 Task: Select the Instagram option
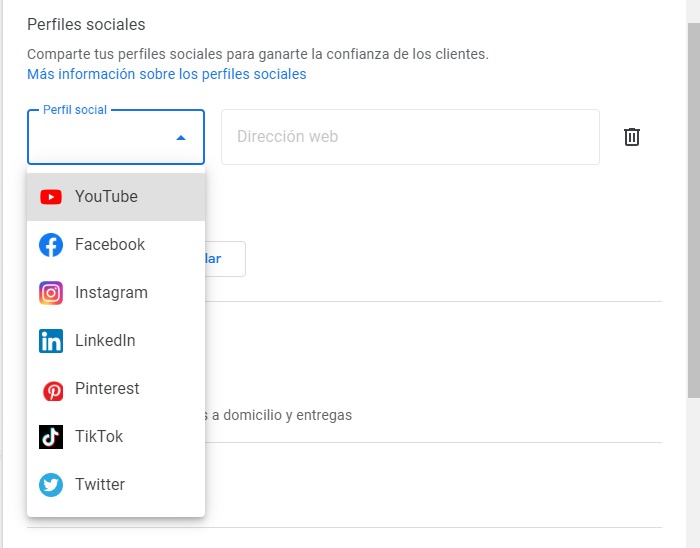pyautogui.click(x=116, y=293)
